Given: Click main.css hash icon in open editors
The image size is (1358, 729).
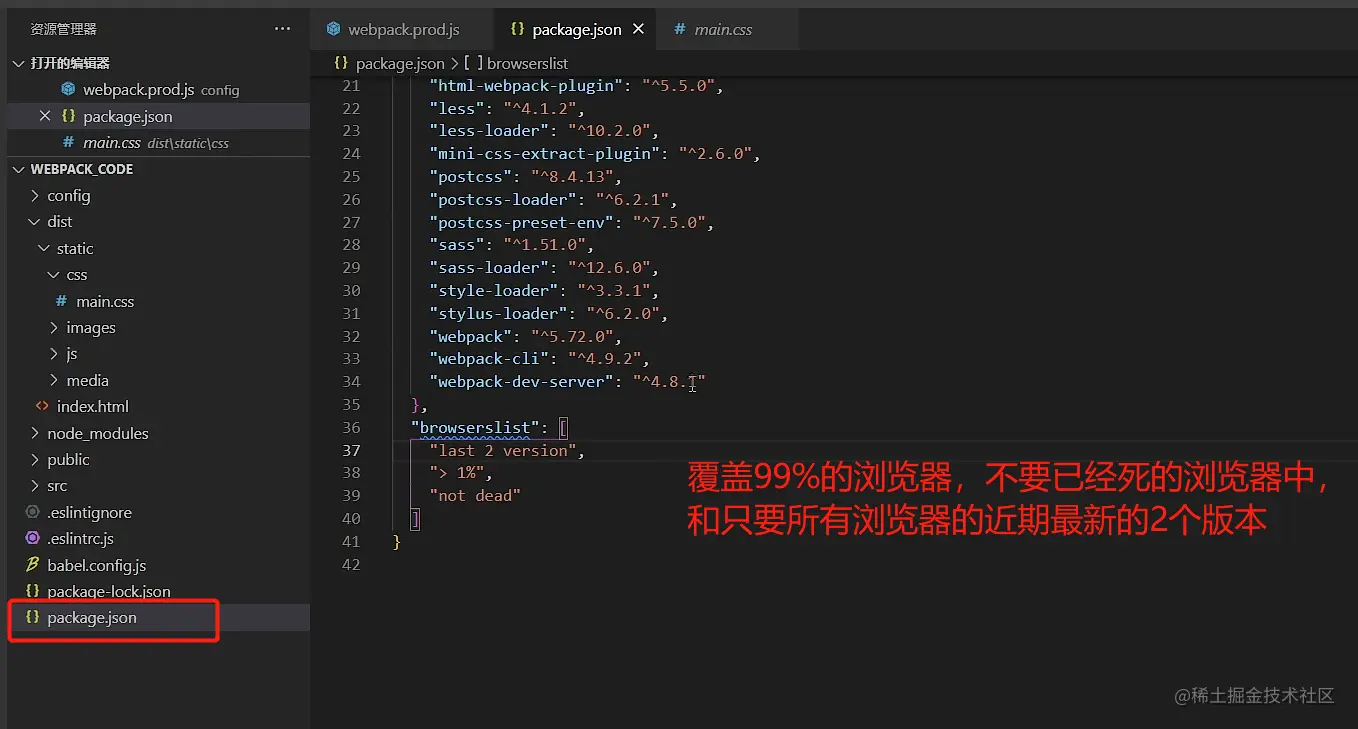Looking at the screenshot, I should (68, 142).
